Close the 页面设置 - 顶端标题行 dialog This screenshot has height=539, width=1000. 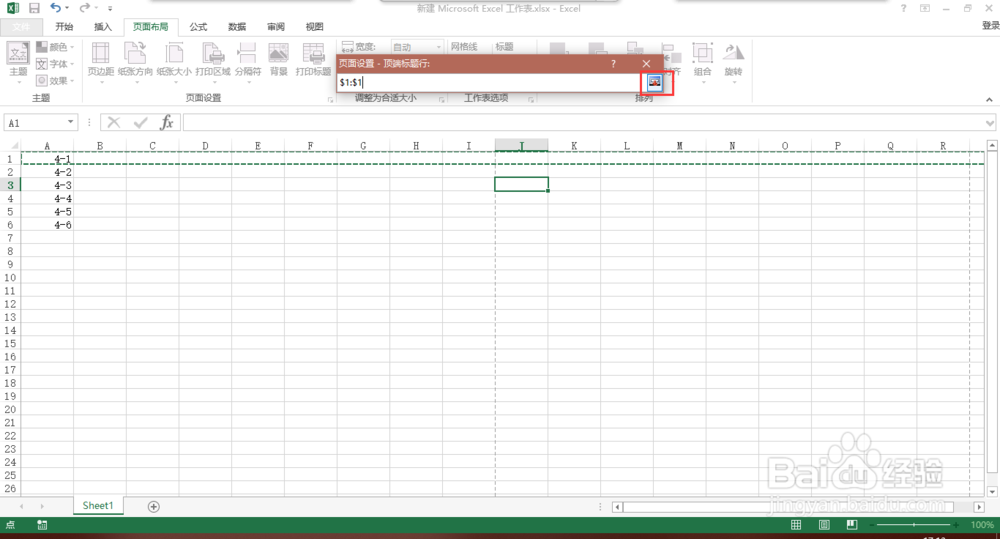click(x=646, y=64)
